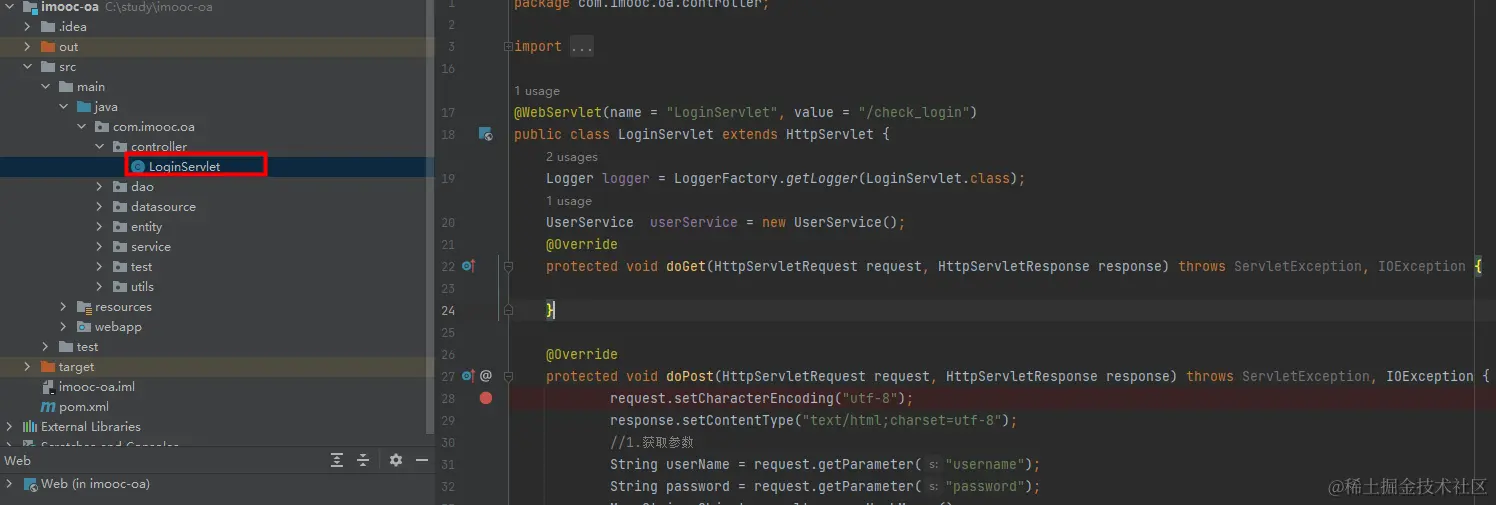Click the servlet gutter icon on line 18
The height and width of the screenshot is (505, 1496).
pos(485,134)
